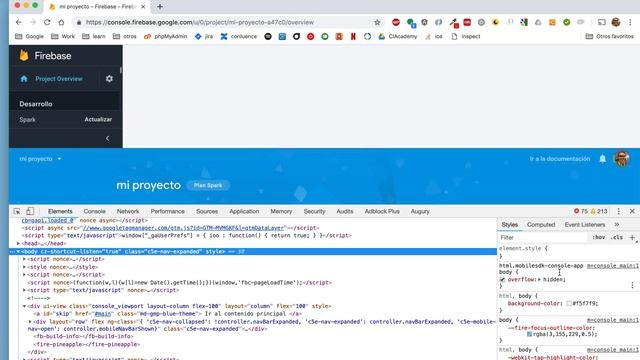The height and width of the screenshot is (360, 640).
Task: Toggle the :hov element state panel
Action: [x=598, y=238]
